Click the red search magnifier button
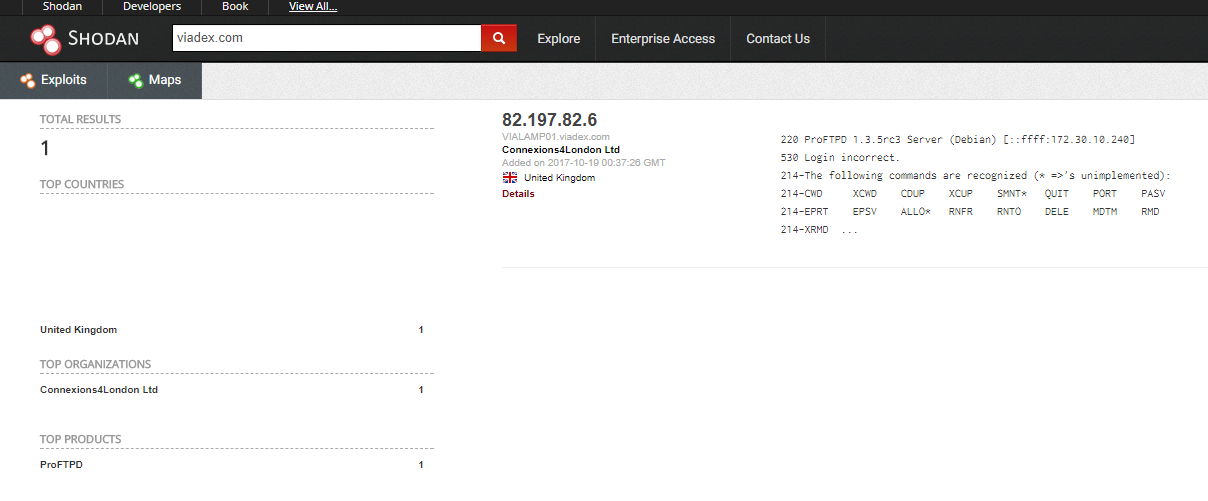Viewport: 1208px width, 501px height. [x=499, y=38]
